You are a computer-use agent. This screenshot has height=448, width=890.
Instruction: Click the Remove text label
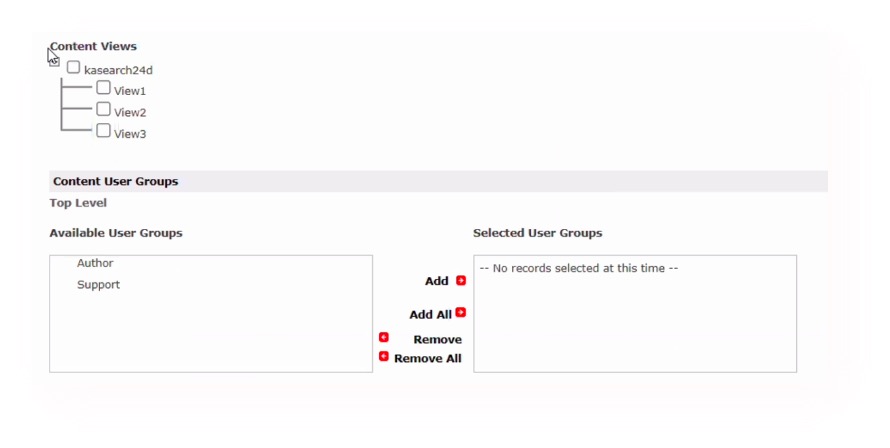tap(438, 340)
